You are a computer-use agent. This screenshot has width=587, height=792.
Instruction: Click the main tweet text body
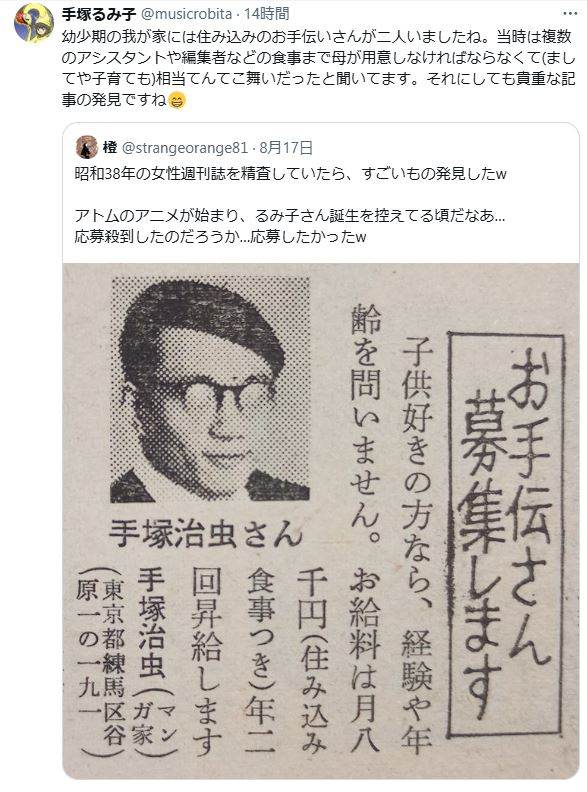tap(318, 68)
